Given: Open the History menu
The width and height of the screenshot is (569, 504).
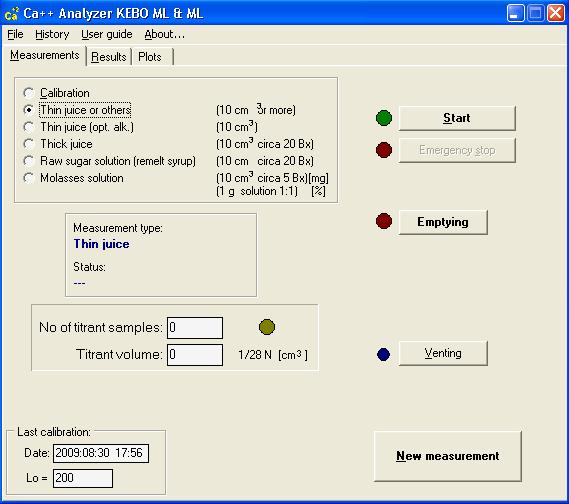Looking at the screenshot, I should point(52,34).
